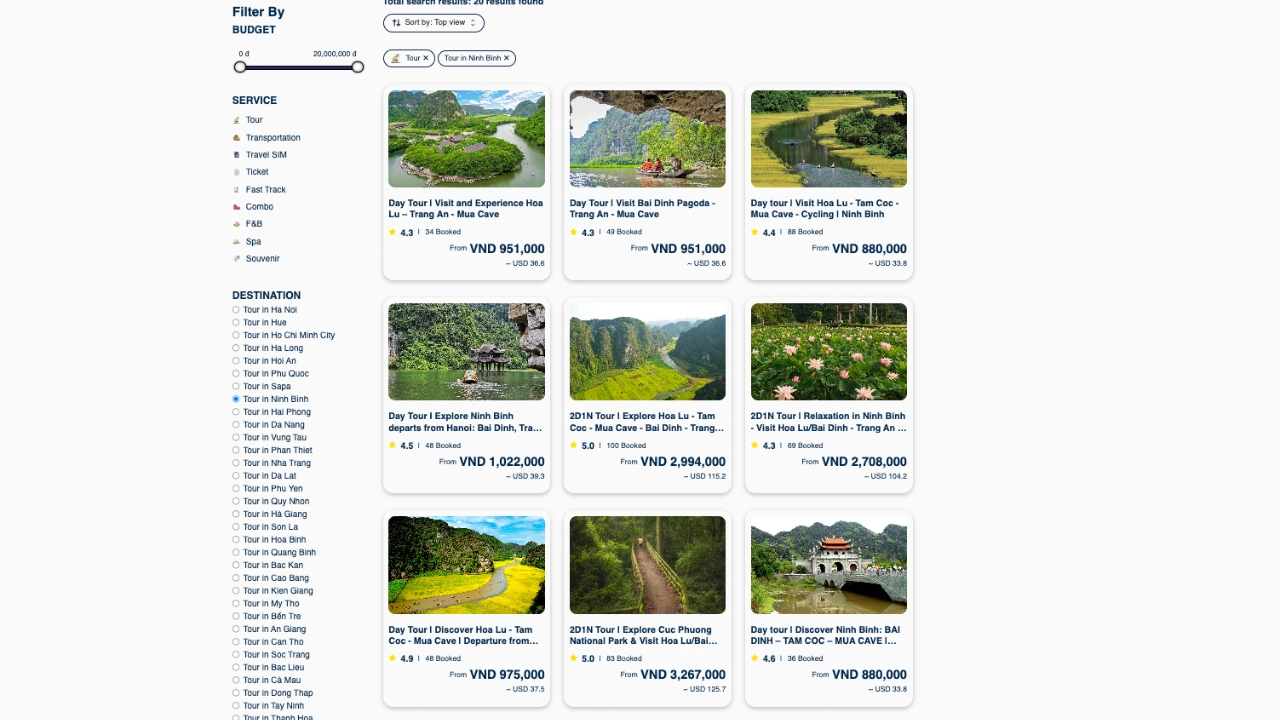
Task: Select Tour in Phu Quoc destination
Action: click(236, 373)
